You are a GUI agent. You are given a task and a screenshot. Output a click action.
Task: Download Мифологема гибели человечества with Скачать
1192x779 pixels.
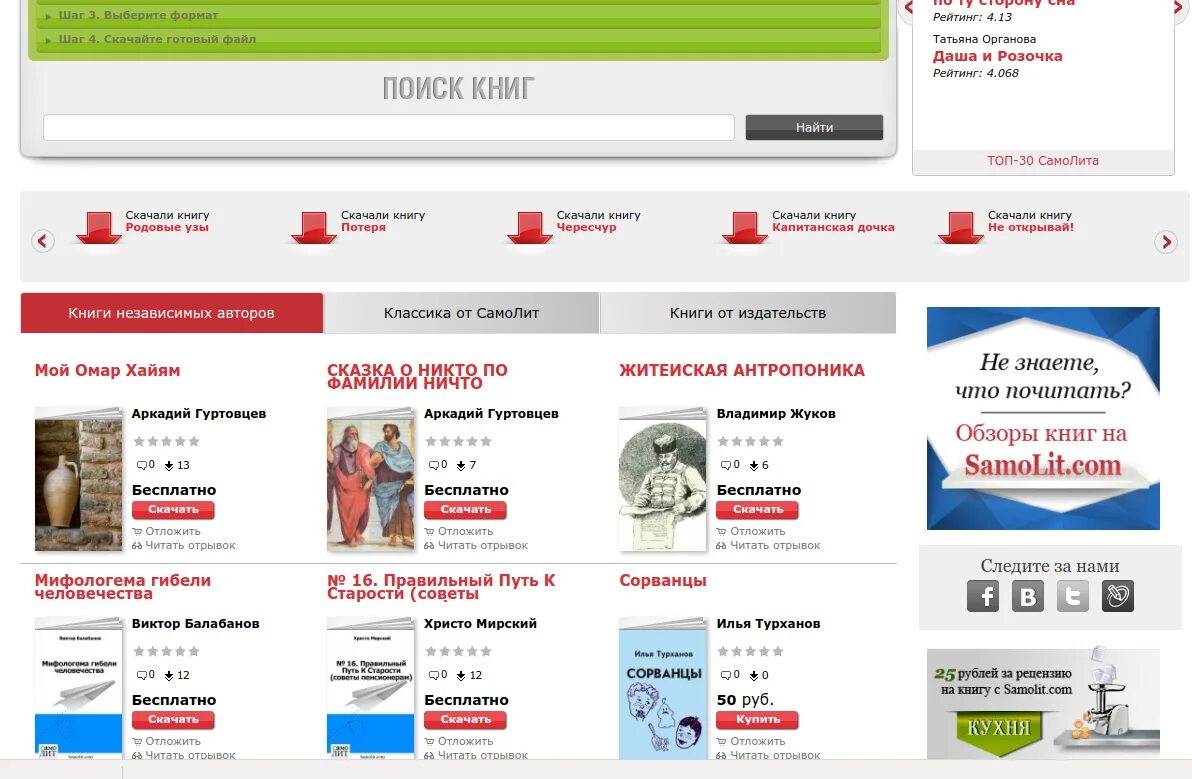173,719
